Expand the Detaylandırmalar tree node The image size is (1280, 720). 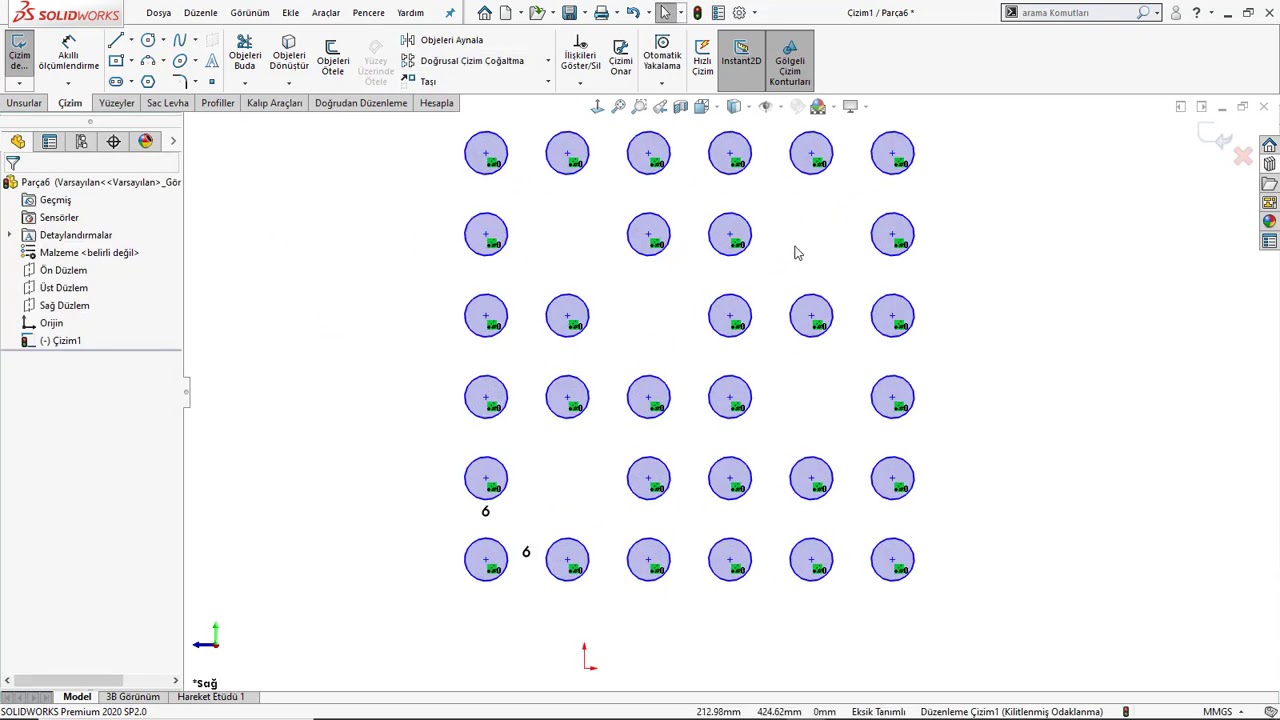(x=9, y=235)
